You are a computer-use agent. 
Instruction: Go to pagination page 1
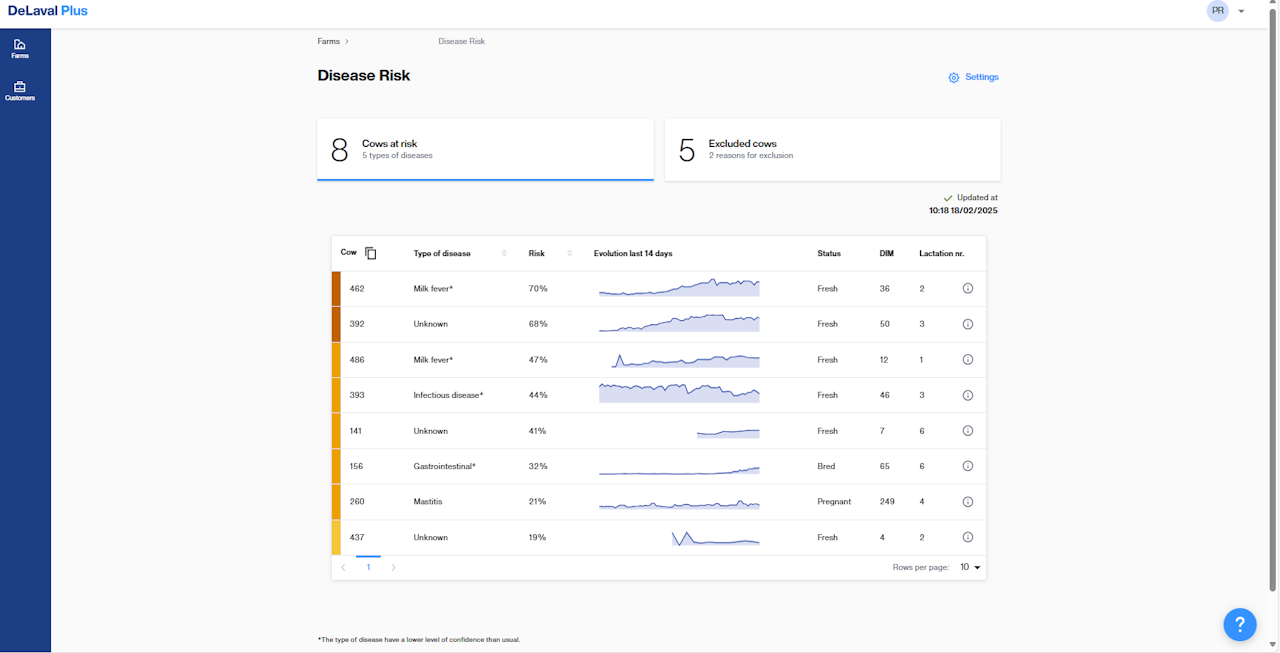point(368,568)
